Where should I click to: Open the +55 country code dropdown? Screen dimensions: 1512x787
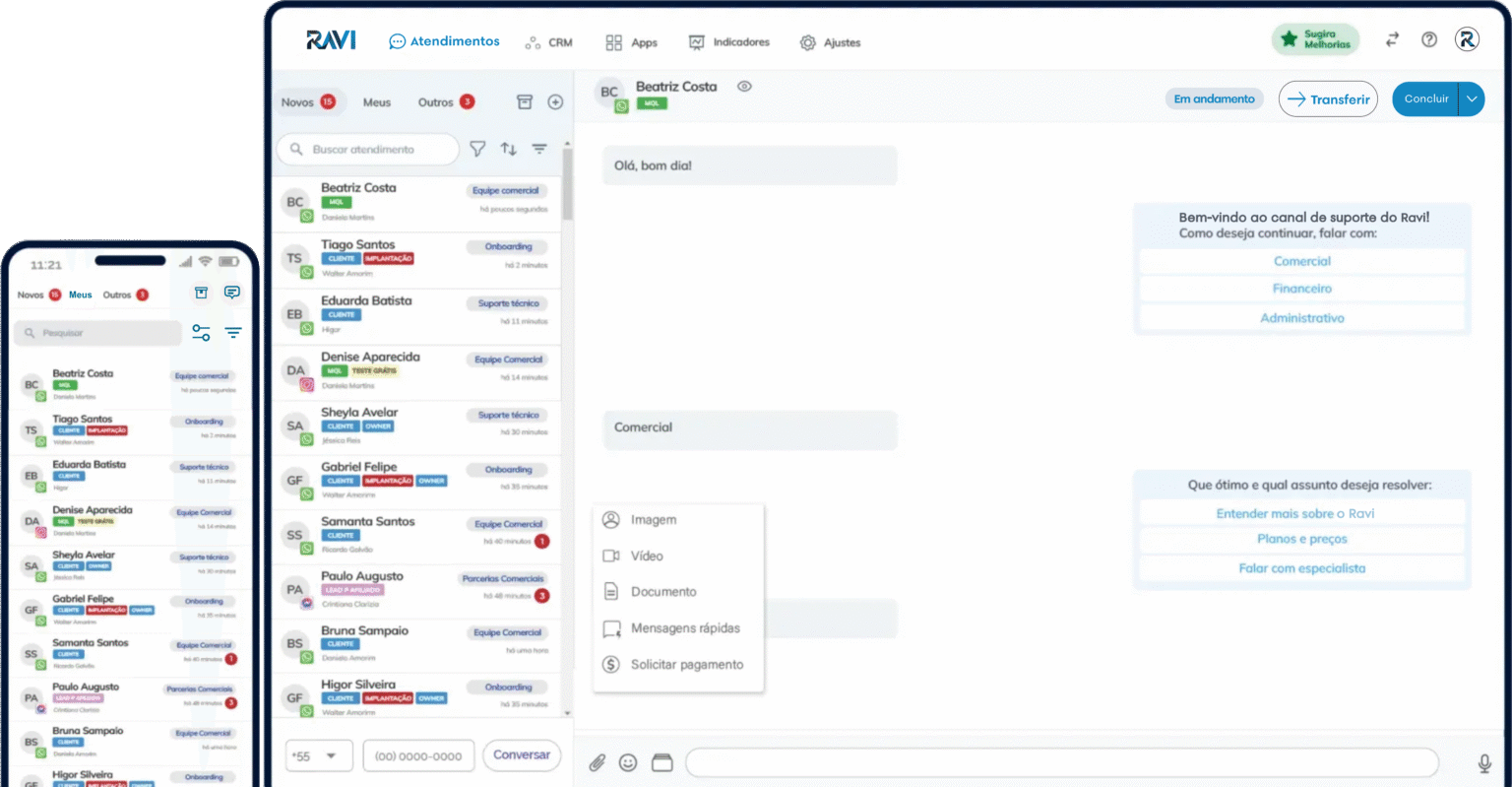[316, 756]
